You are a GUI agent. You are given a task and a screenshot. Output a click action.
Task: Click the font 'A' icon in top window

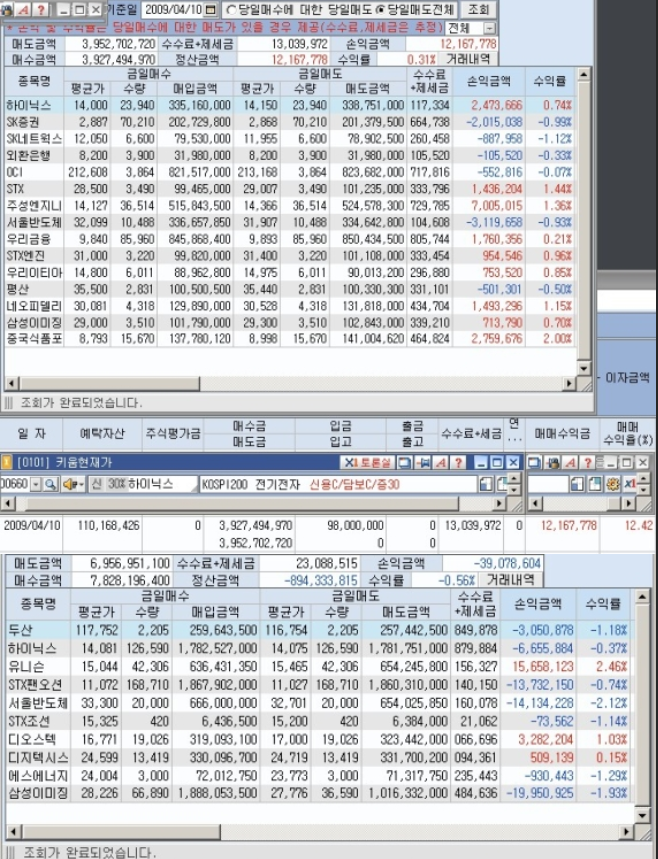(24, 10)
